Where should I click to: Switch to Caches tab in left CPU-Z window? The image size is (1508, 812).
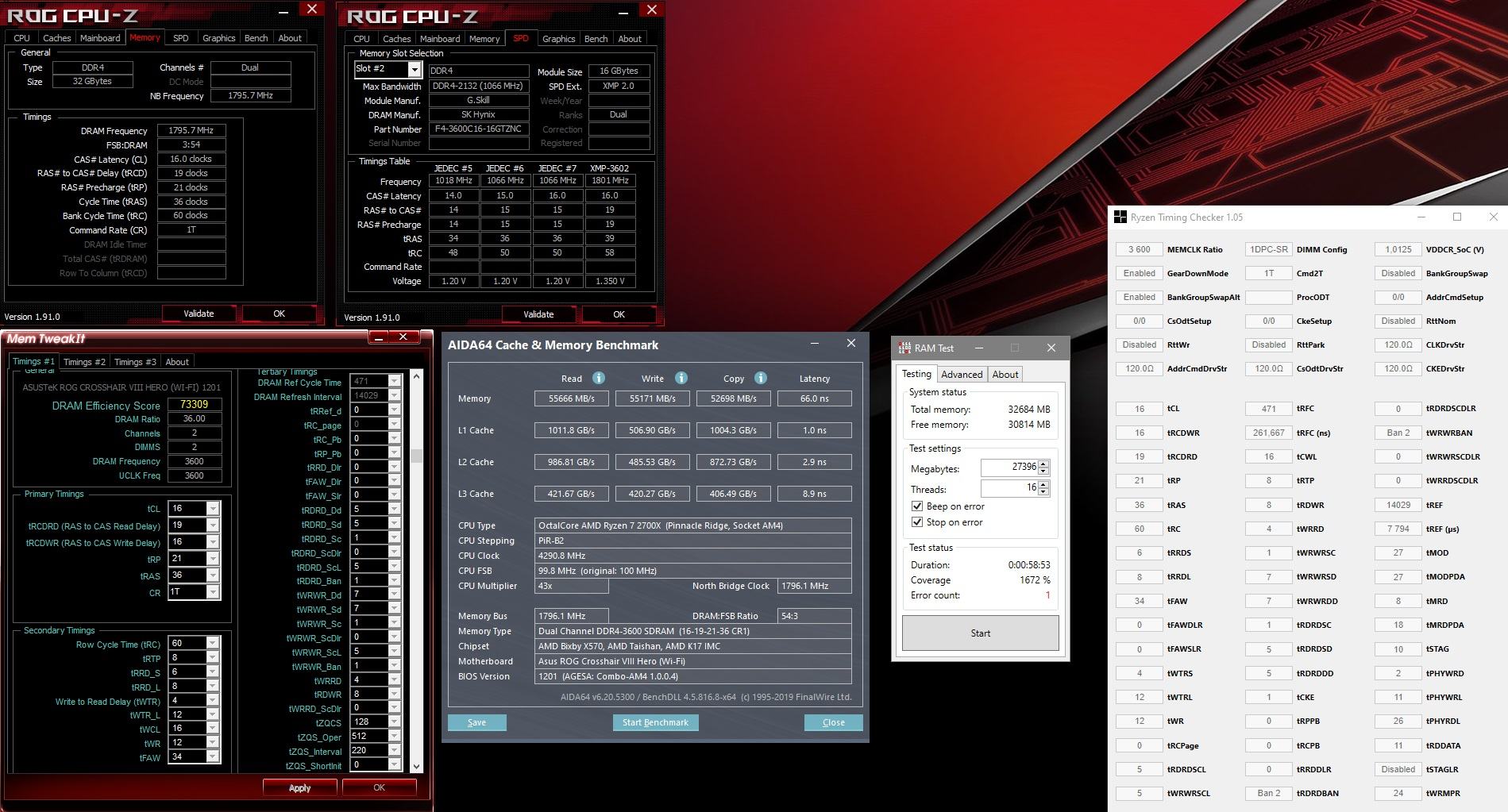[56, 38]
